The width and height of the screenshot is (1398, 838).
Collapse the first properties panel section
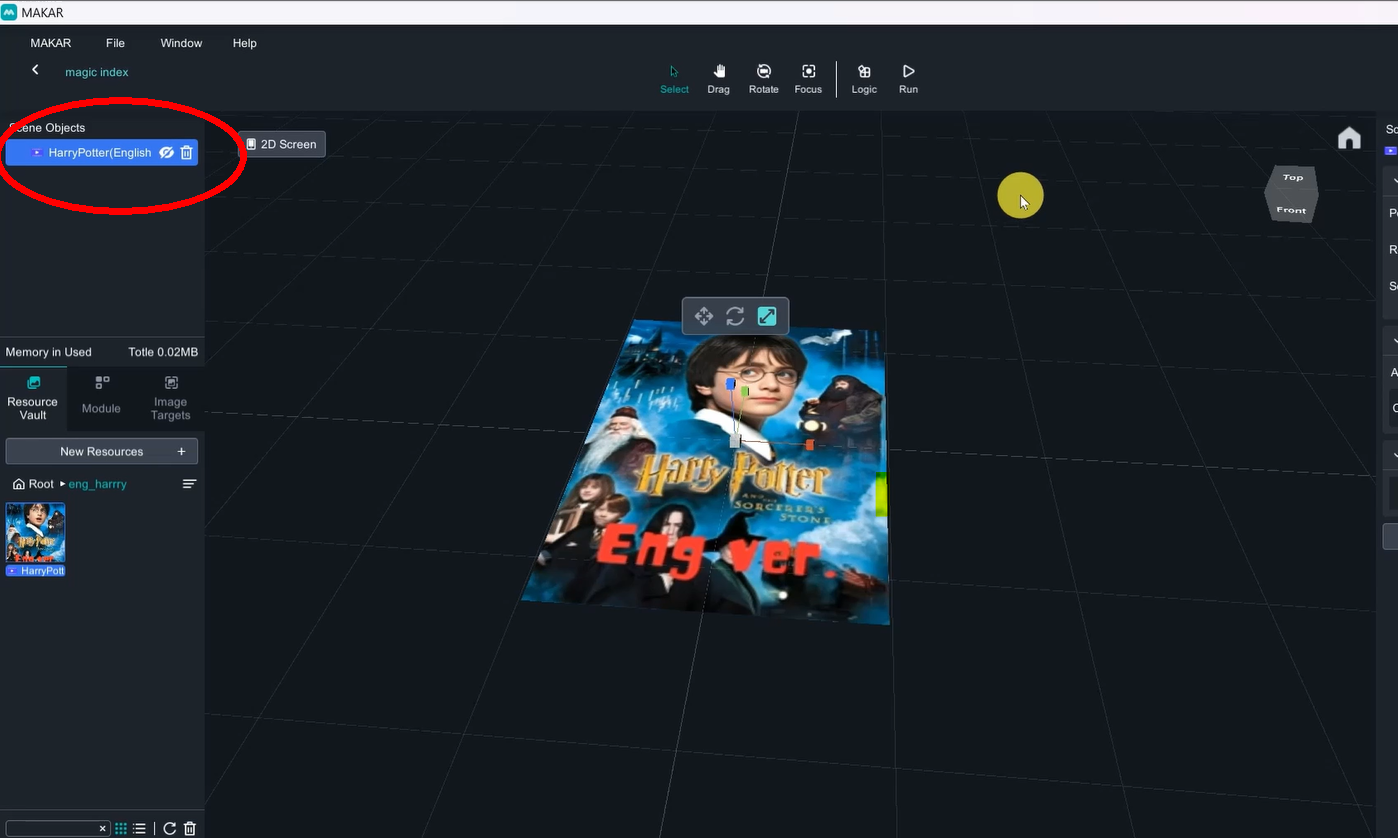1393,180
